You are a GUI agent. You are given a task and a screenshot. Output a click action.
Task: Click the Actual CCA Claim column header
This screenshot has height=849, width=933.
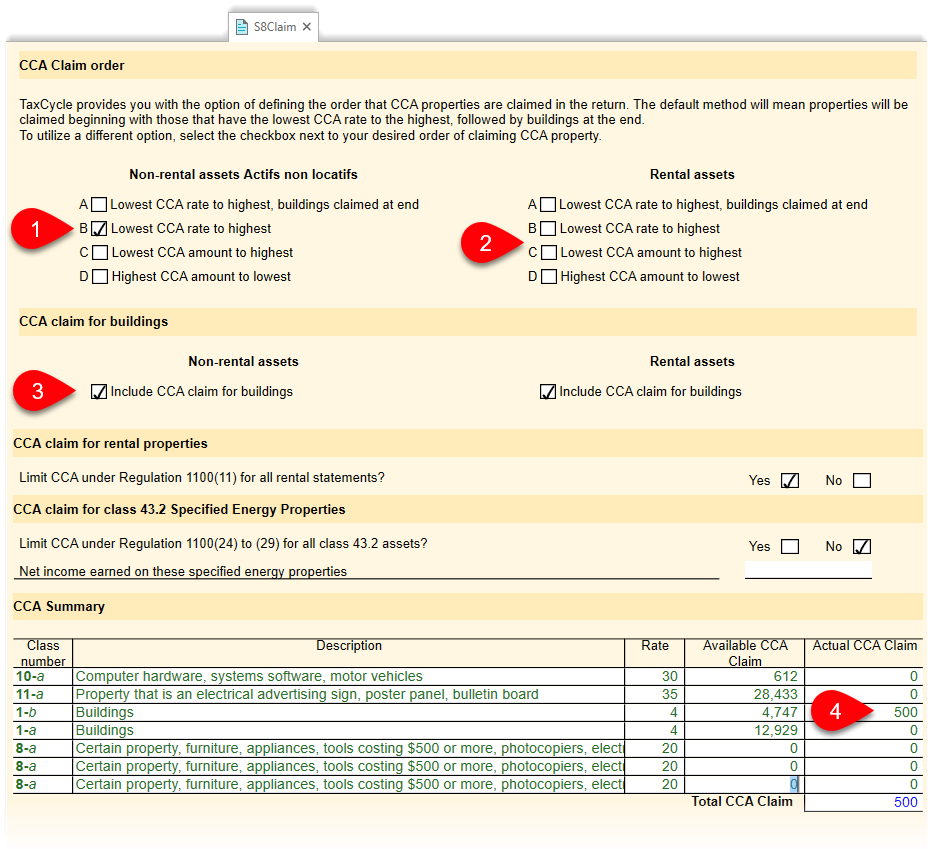pyautogui.click(x=865, y=646)
